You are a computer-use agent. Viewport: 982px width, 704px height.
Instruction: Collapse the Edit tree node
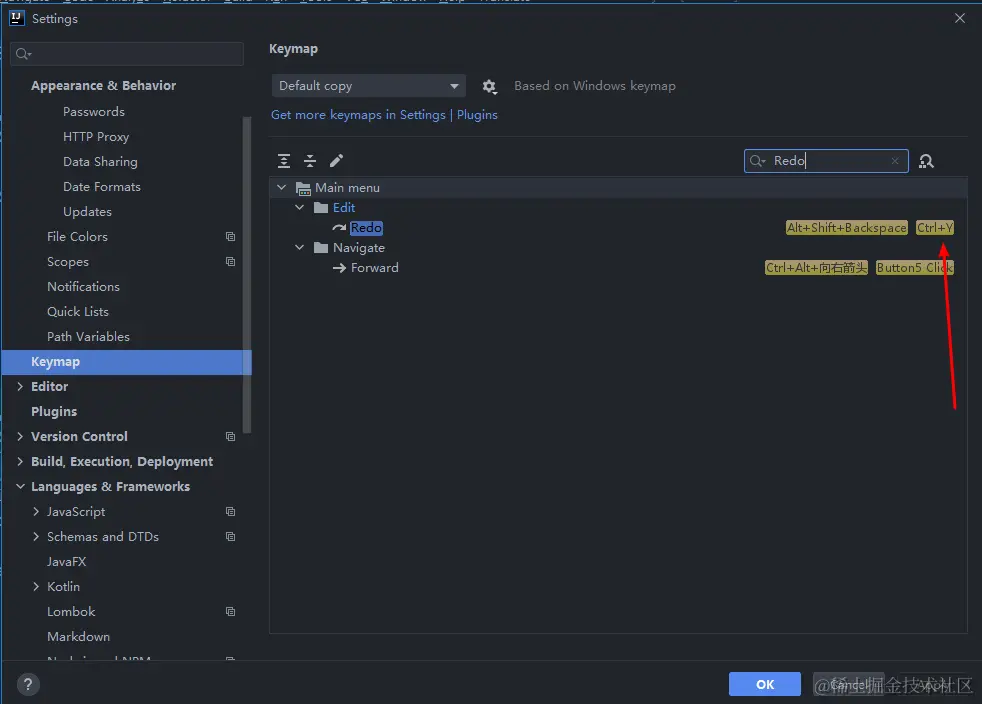pyautogui.click(x=299, y=207)
